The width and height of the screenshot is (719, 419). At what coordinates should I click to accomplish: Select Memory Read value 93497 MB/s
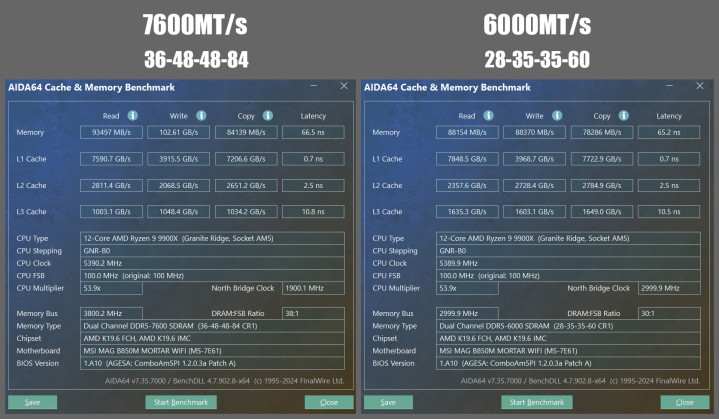coord(111,132)
